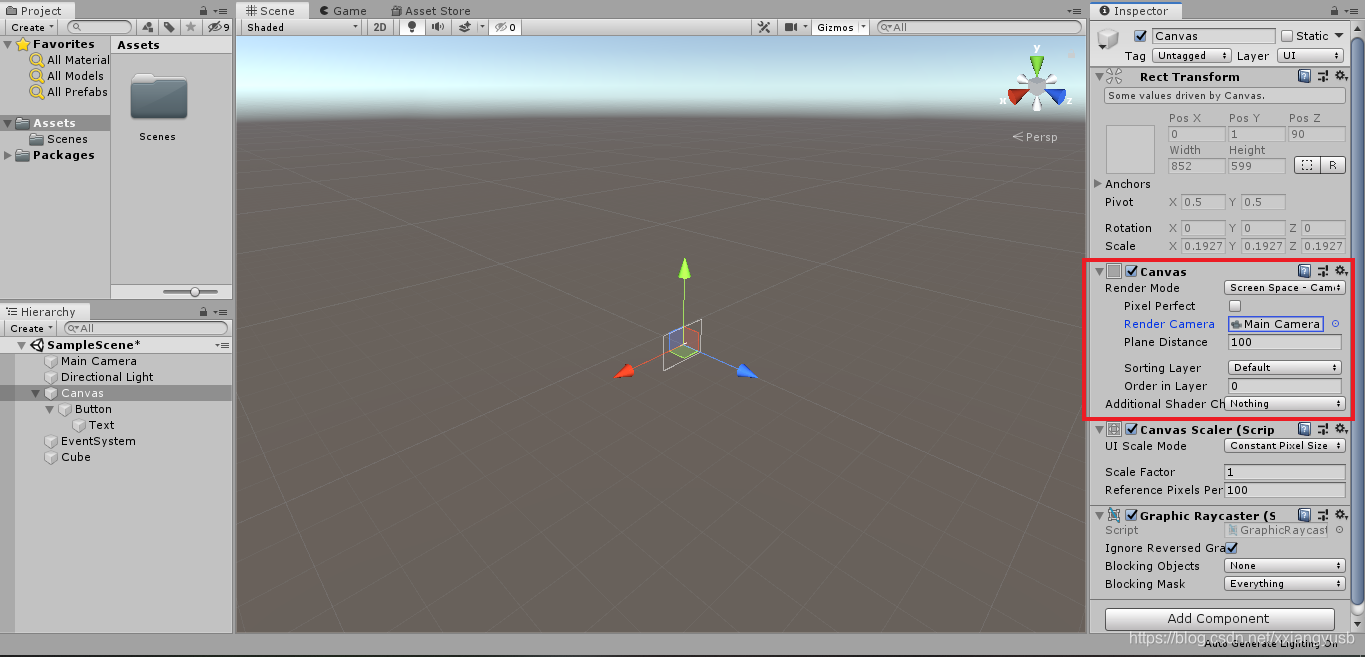
Task: Open the Gizmos dropdown arrow
Action: click(864, 27)
